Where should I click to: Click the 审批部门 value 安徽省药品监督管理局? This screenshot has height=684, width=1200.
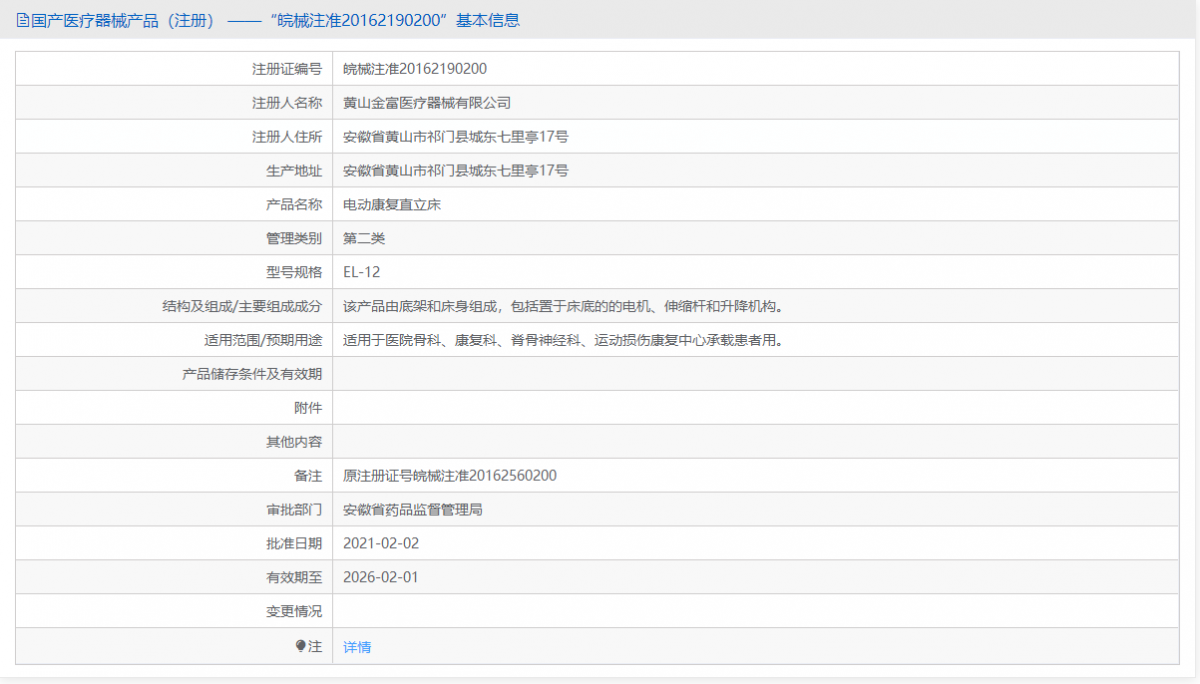pyautogui.click(x=413, y=510)
